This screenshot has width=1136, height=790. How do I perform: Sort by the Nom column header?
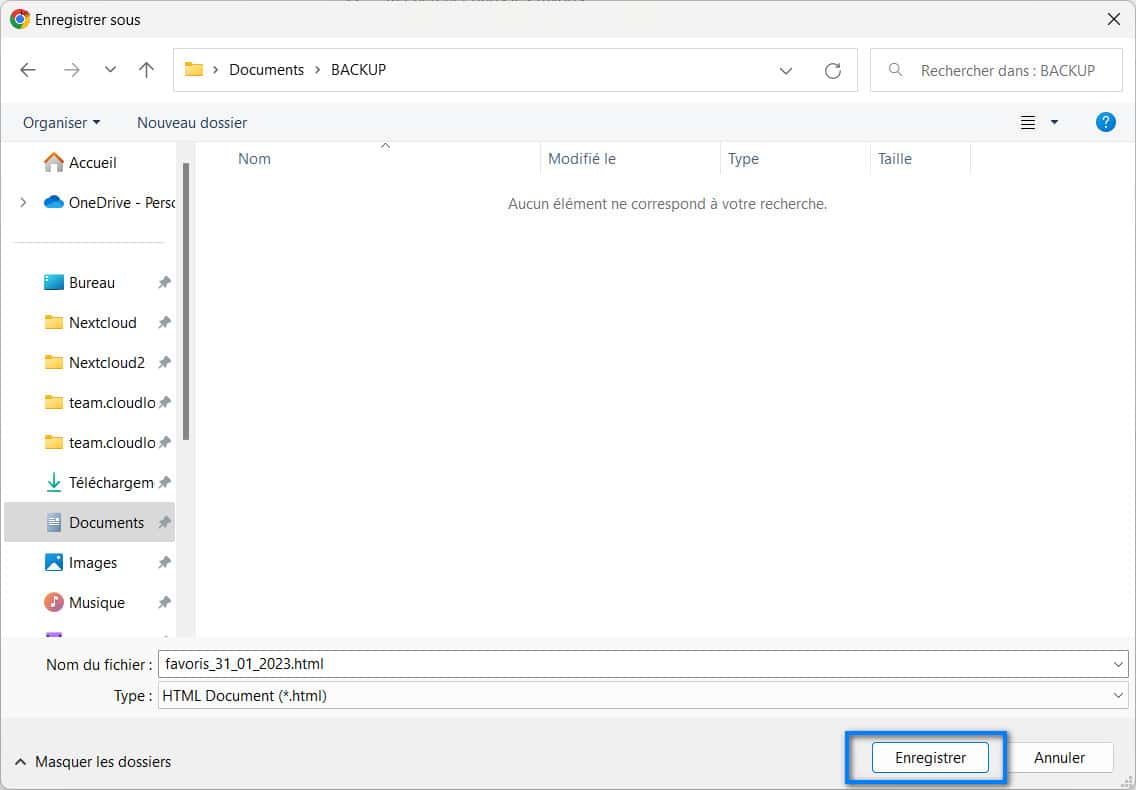pos(254,159)
